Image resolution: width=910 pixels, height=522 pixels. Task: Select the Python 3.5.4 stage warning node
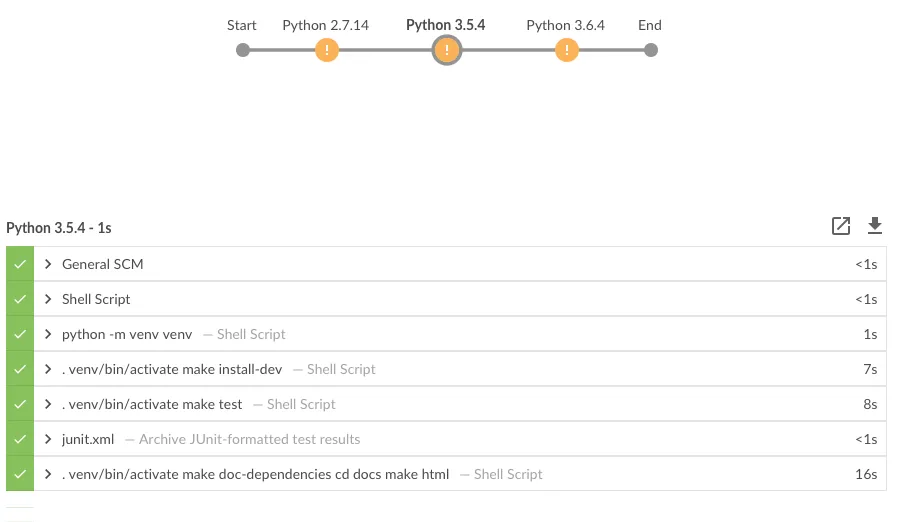(x=447, y=50)
